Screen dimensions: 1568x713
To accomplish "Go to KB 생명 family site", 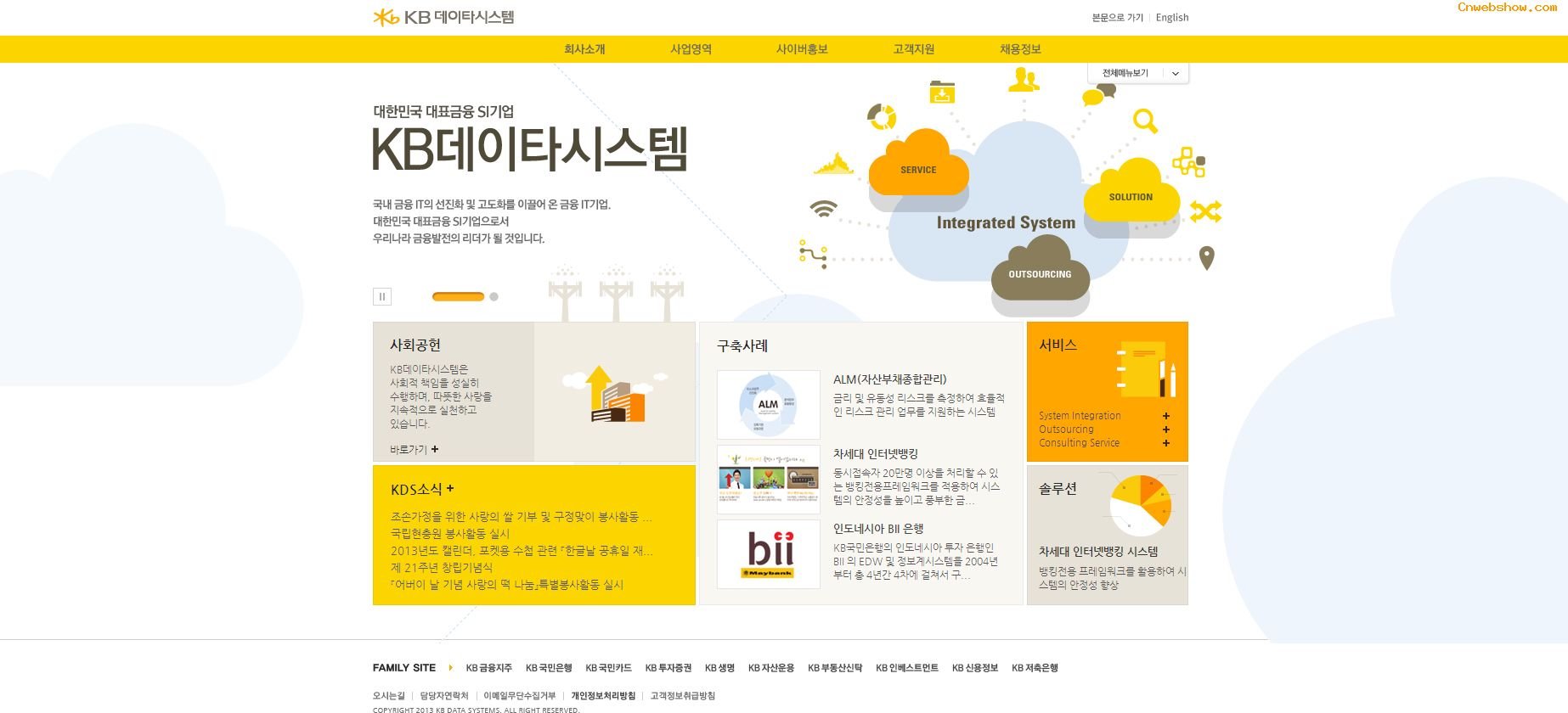I will 719,668.
